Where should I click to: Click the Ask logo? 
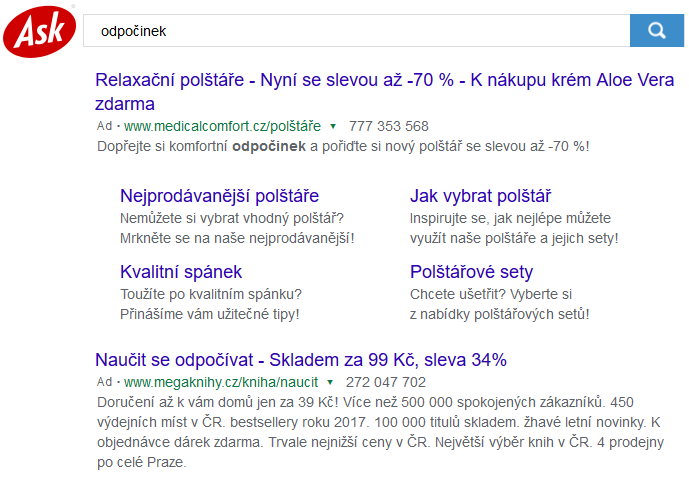click(x=40, y=31)
